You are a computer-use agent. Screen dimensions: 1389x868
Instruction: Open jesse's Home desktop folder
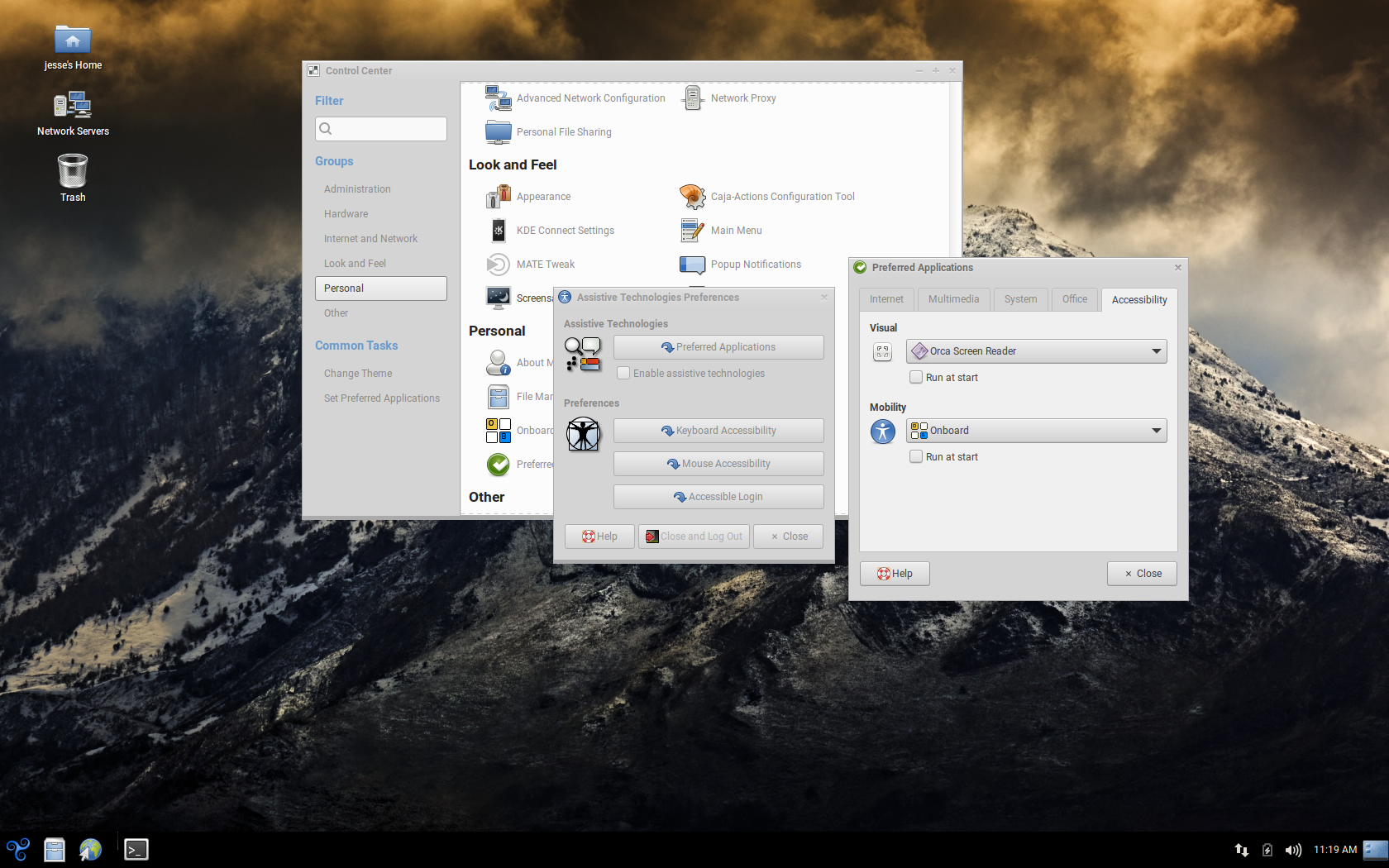tap(73, 39)
